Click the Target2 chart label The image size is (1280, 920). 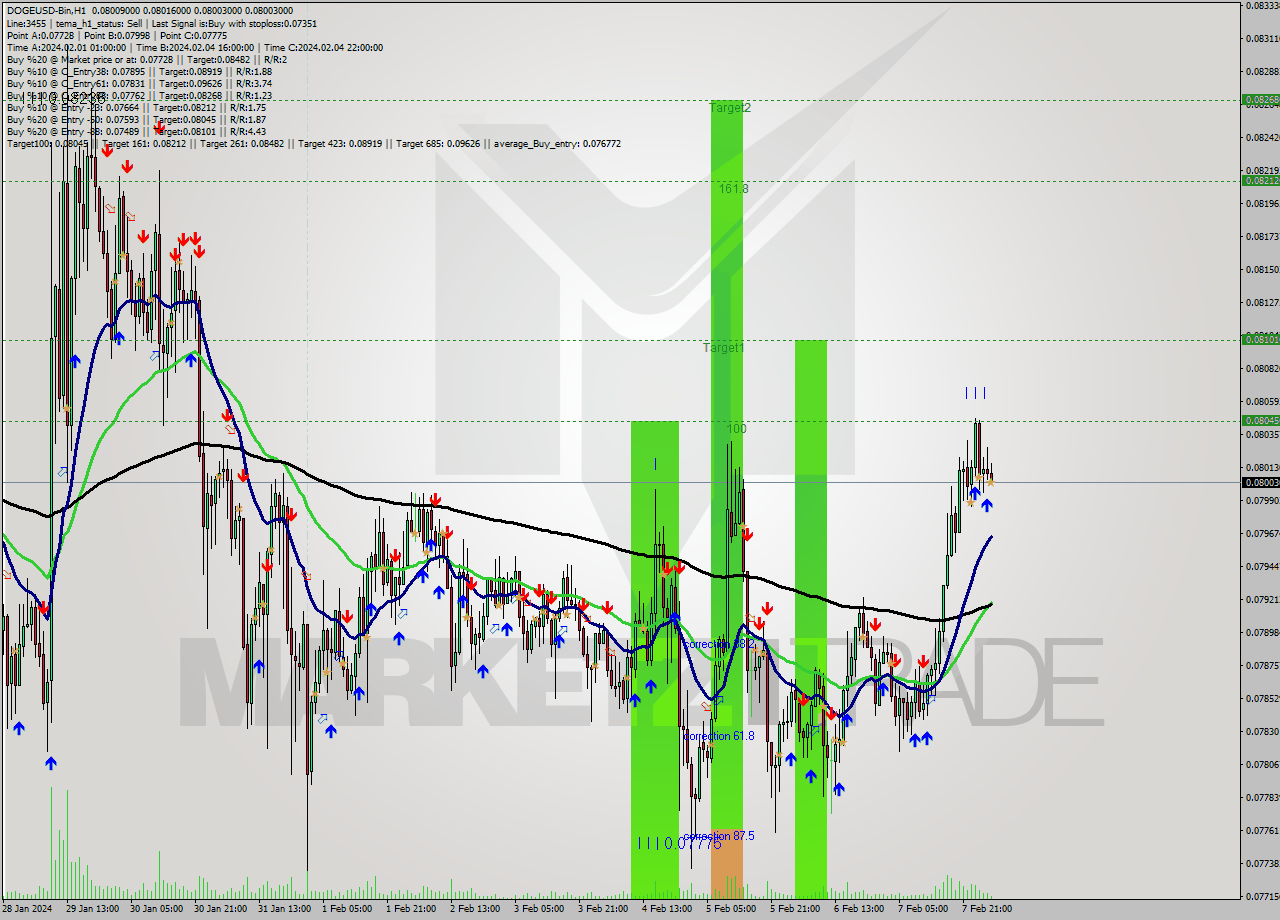click(730, 107)
